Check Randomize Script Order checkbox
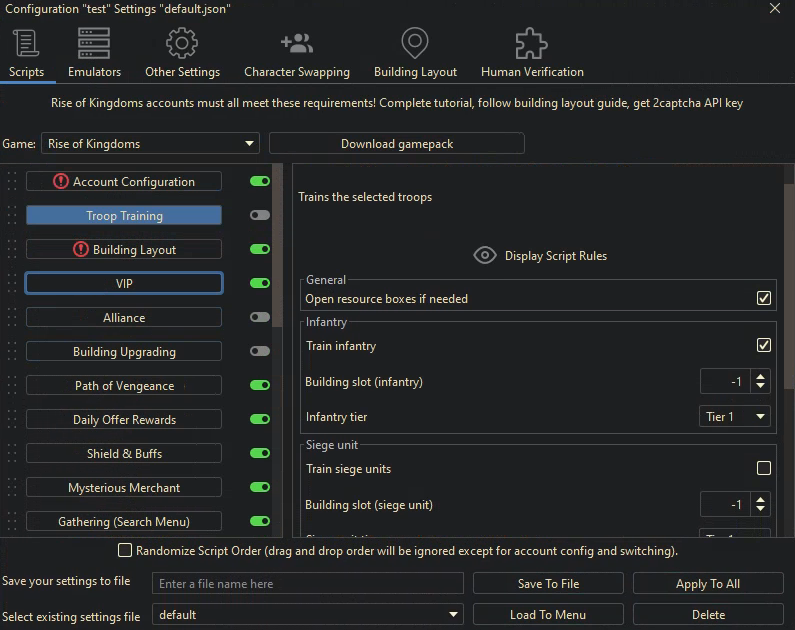 click(x=125, y=550)
